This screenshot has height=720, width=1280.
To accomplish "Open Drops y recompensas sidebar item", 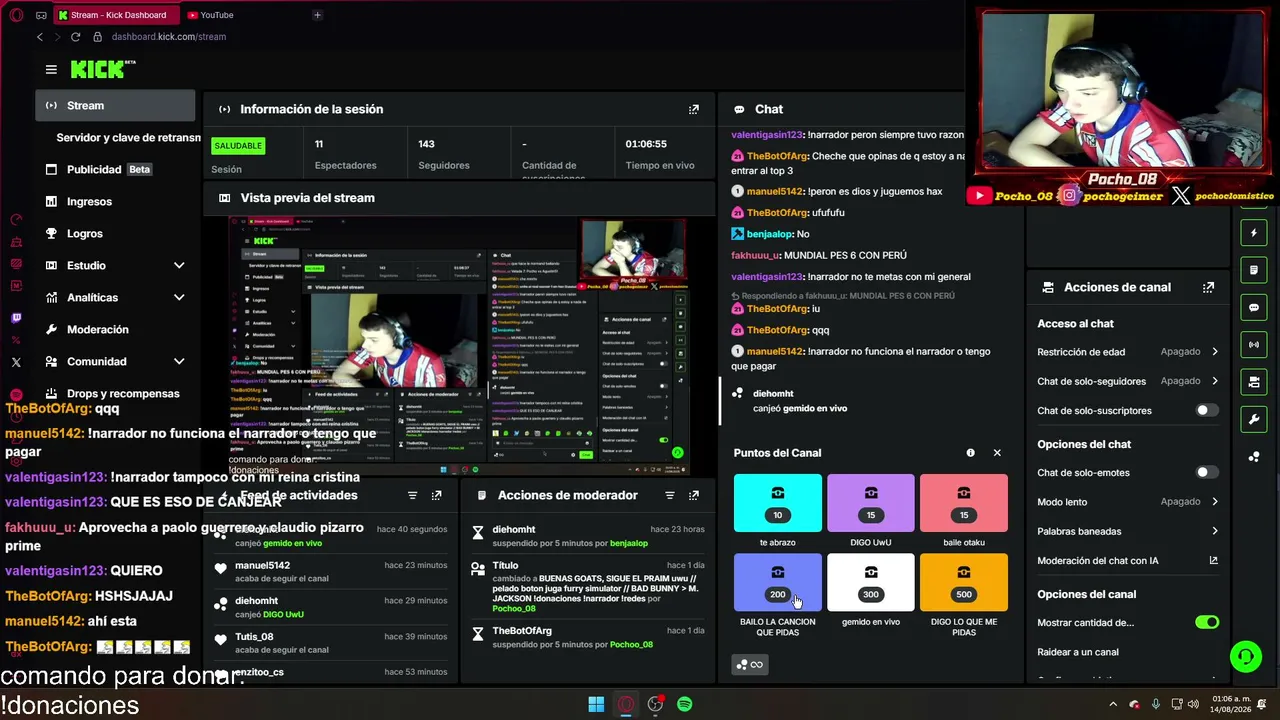I will [x=115, y=393].
